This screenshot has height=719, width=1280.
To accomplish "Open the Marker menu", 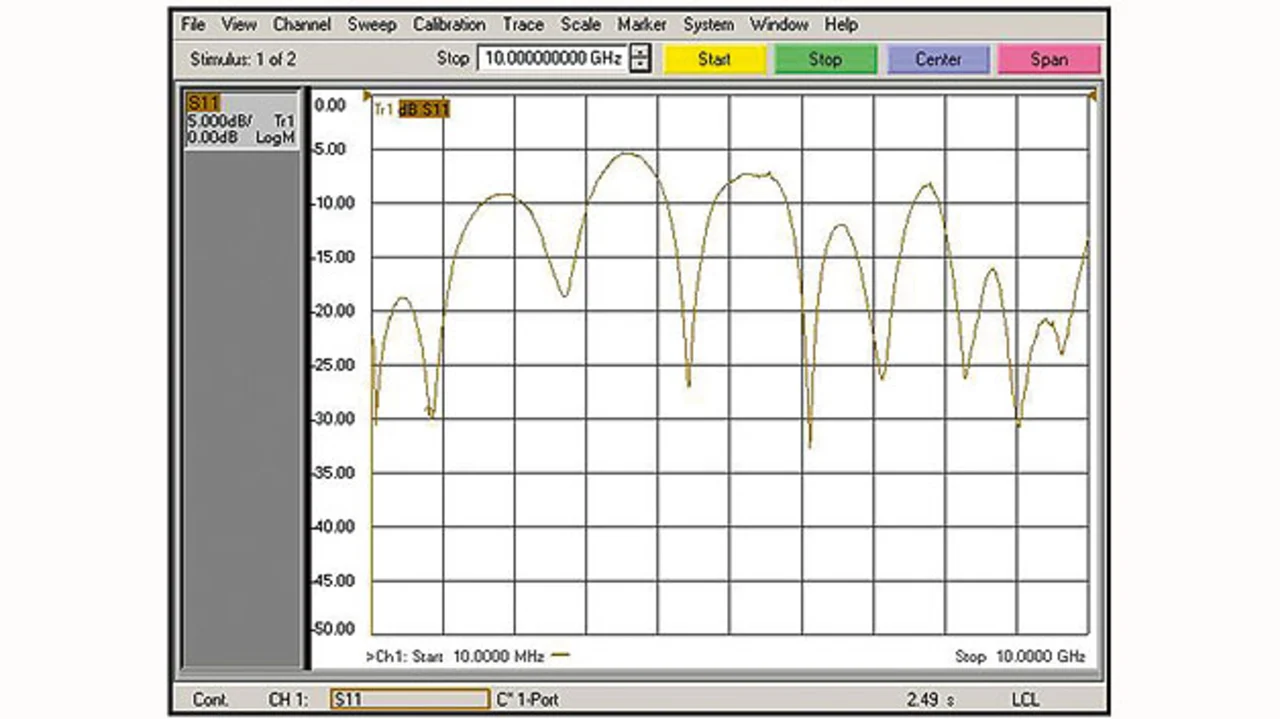I will (x=641, y=24).
